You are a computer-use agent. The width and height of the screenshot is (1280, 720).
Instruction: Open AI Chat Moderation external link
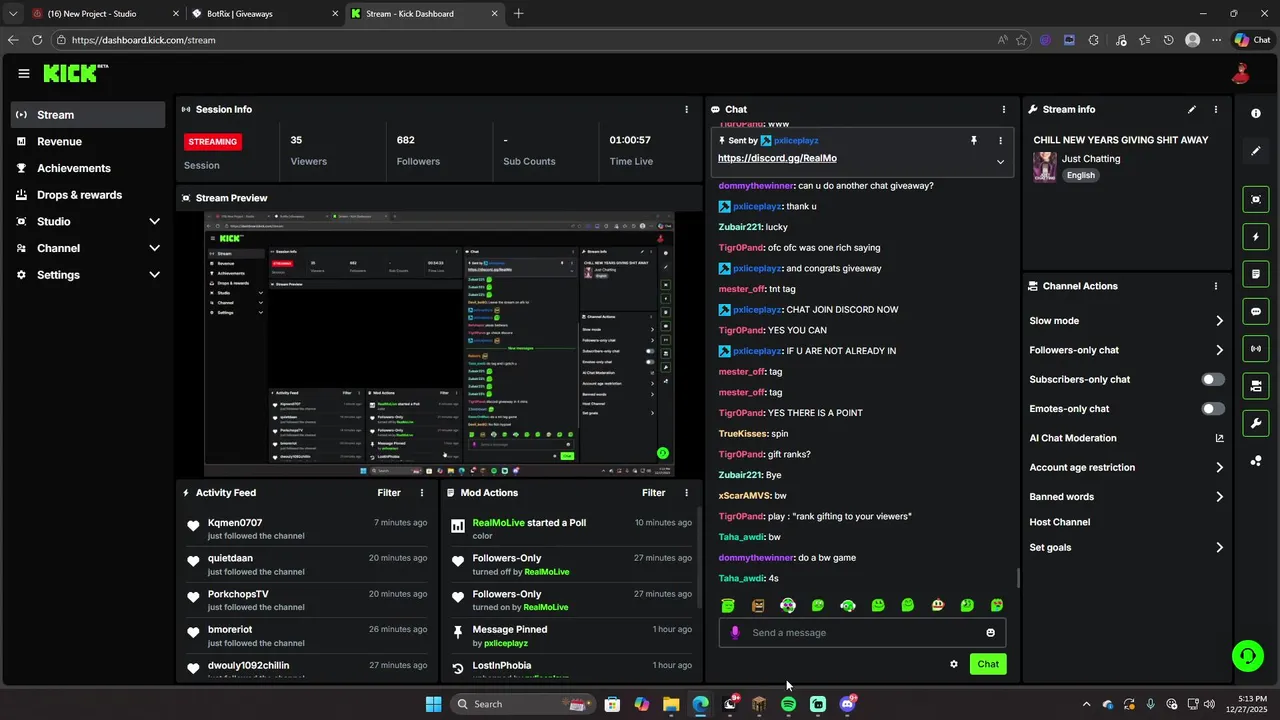(1219, 438)
